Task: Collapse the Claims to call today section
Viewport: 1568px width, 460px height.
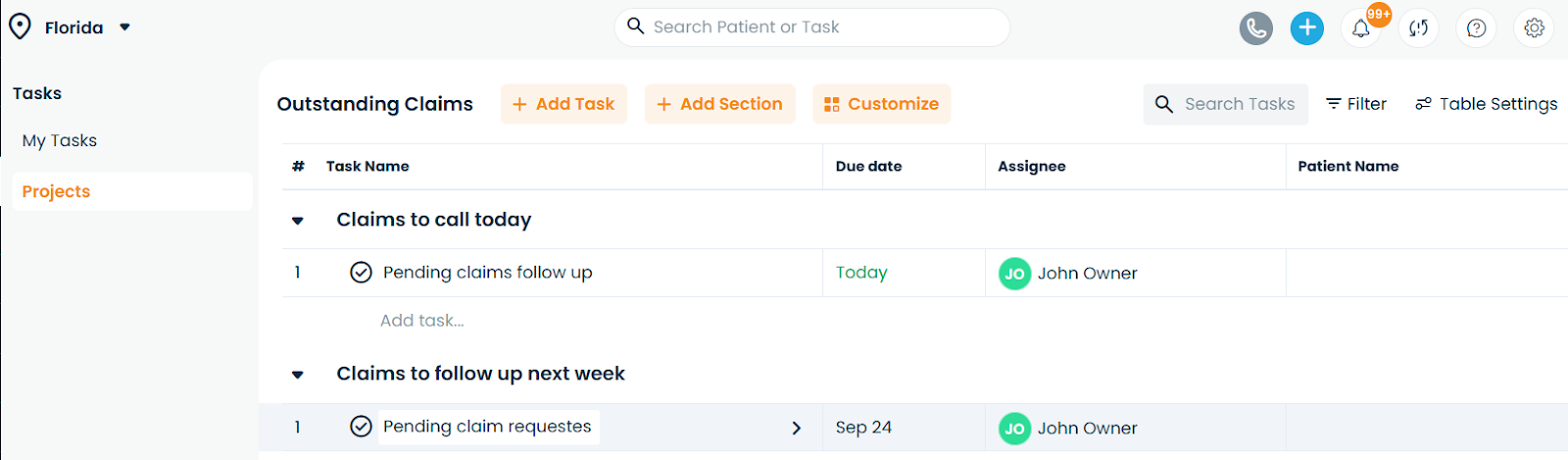Action: pos(298,221)
